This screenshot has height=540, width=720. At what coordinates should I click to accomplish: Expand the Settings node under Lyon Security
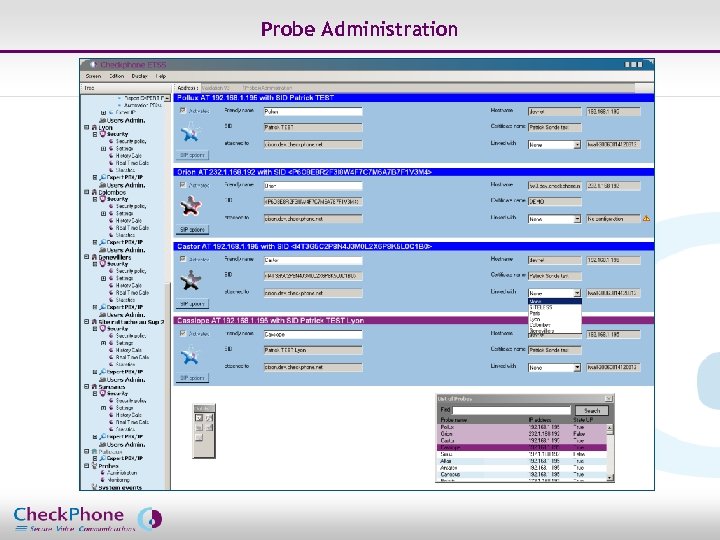pos(103,149)
